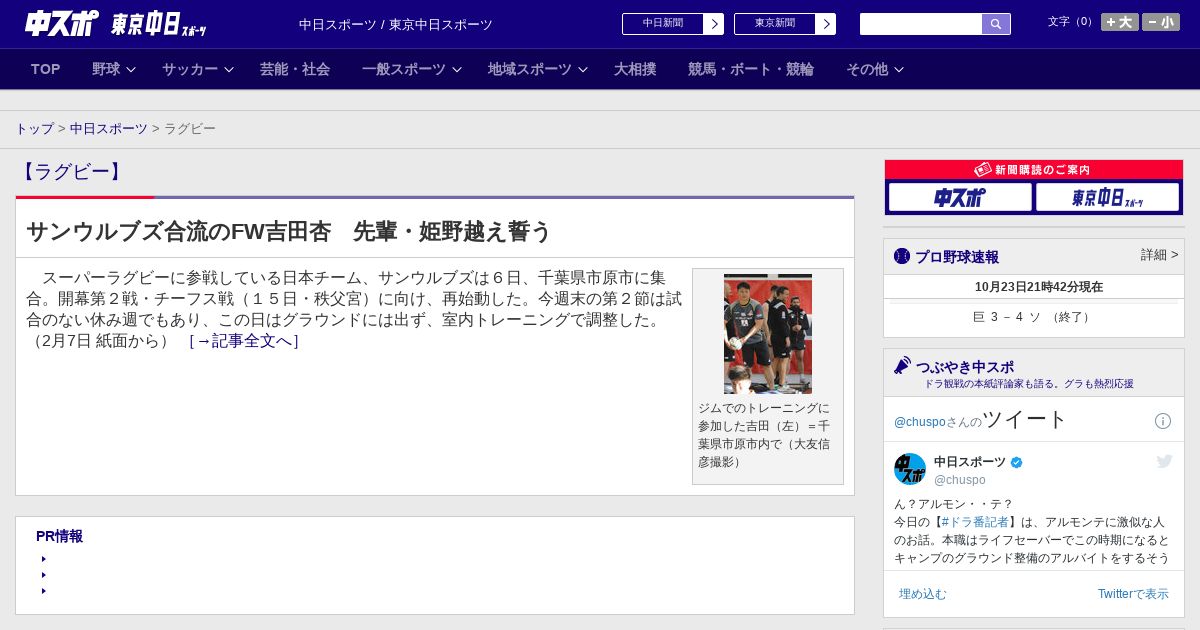Click the Twitter bird icon
1200x630 pixels.
pyautogui.click(x=1164, y=461)
